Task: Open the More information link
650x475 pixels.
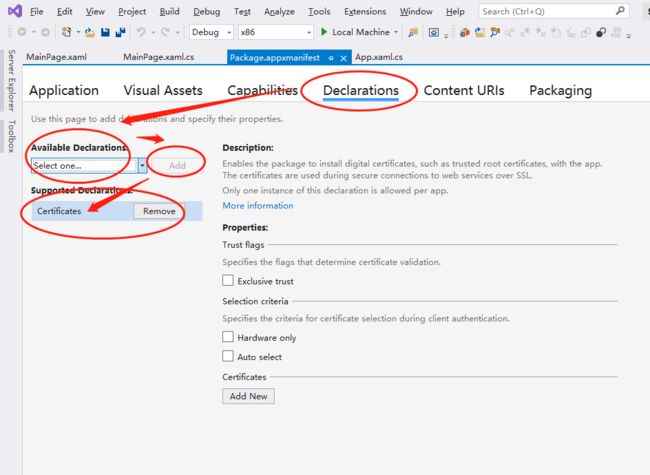Action: 258,206
